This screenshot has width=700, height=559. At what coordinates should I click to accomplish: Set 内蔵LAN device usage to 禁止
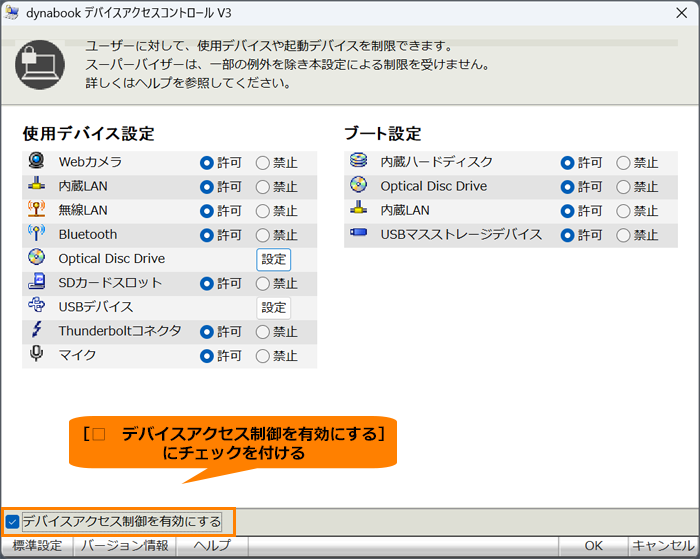[262, 187]
